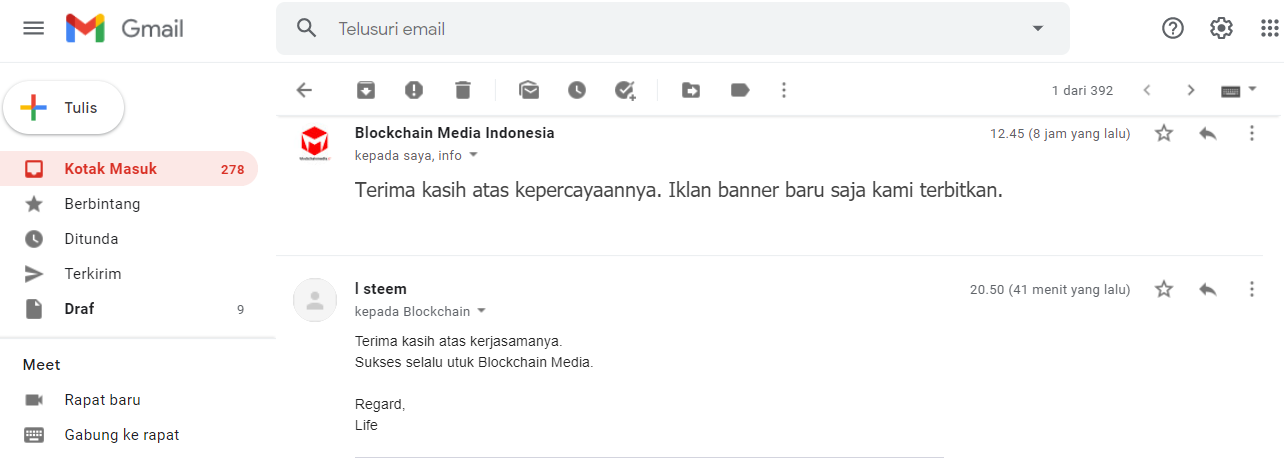The height and width of the screenshot is (458, 1284).
Task: Click the 12.45 (8 jam yang lalu) timestamp
Action: [1060, 134]
